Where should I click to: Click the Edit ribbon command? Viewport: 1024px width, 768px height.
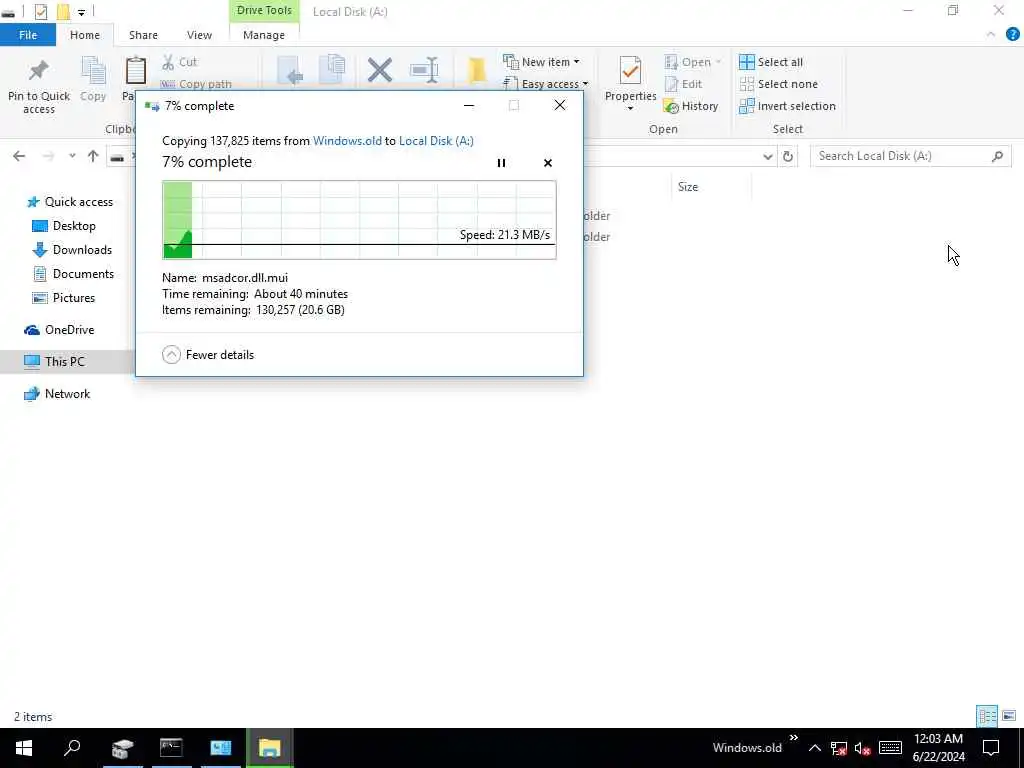tap(683, 84)
